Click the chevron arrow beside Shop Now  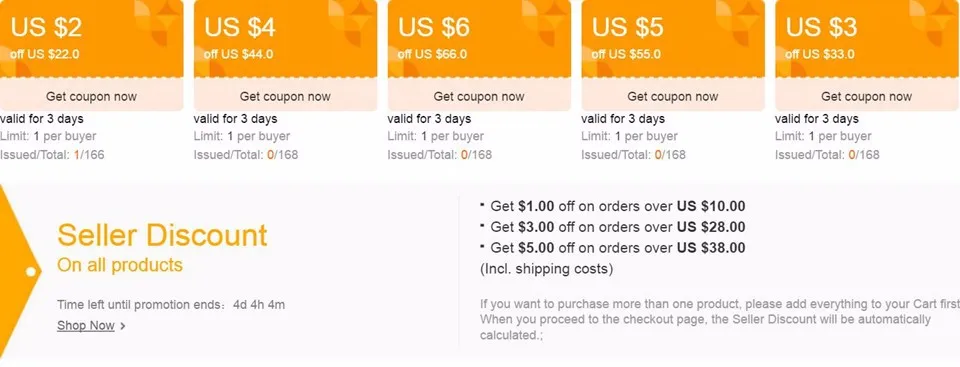point(123,327)
